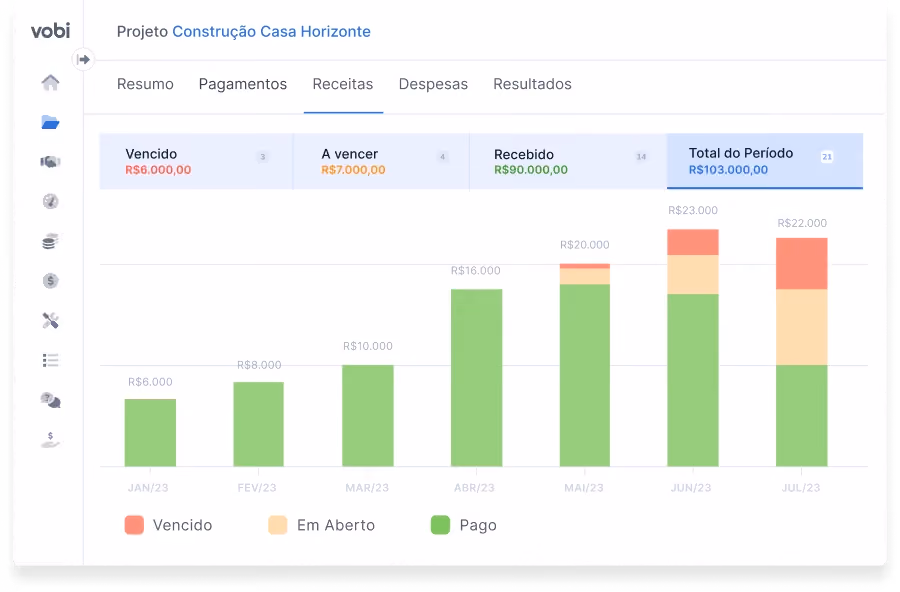Expand the sidebar with the arrow button
This screenshot has height=592, width=900.
tap(83, 59)
